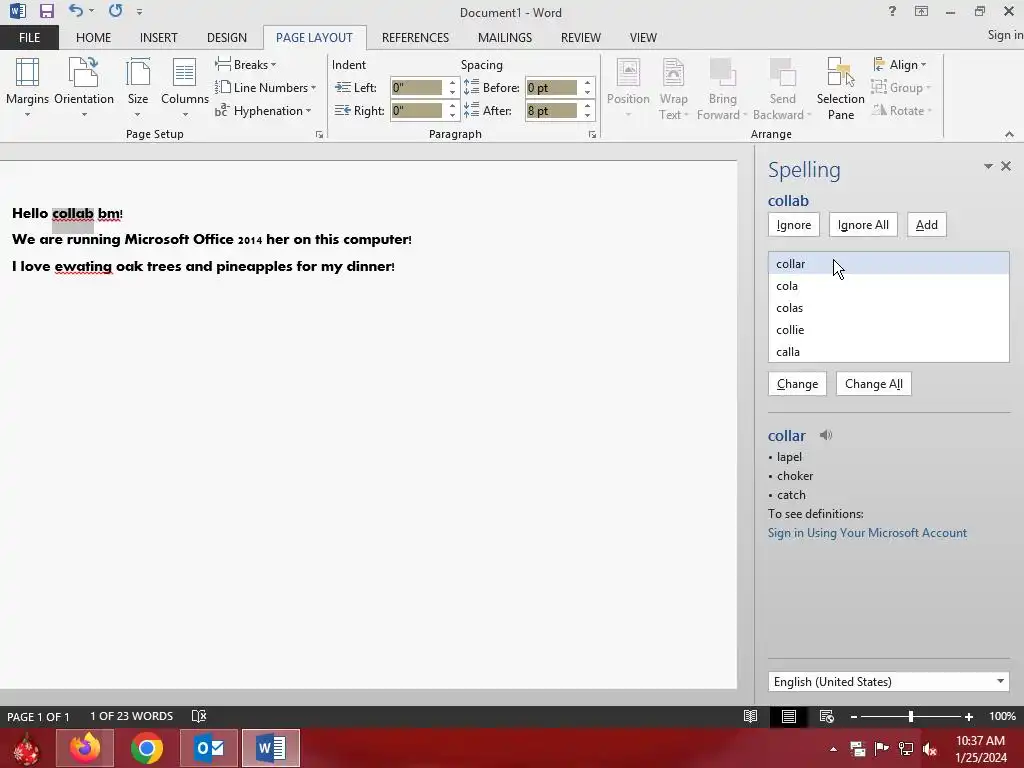Open the English (United States) language dropdown
The width and height of the screenshot is (1024, 768).
(888, 682)
